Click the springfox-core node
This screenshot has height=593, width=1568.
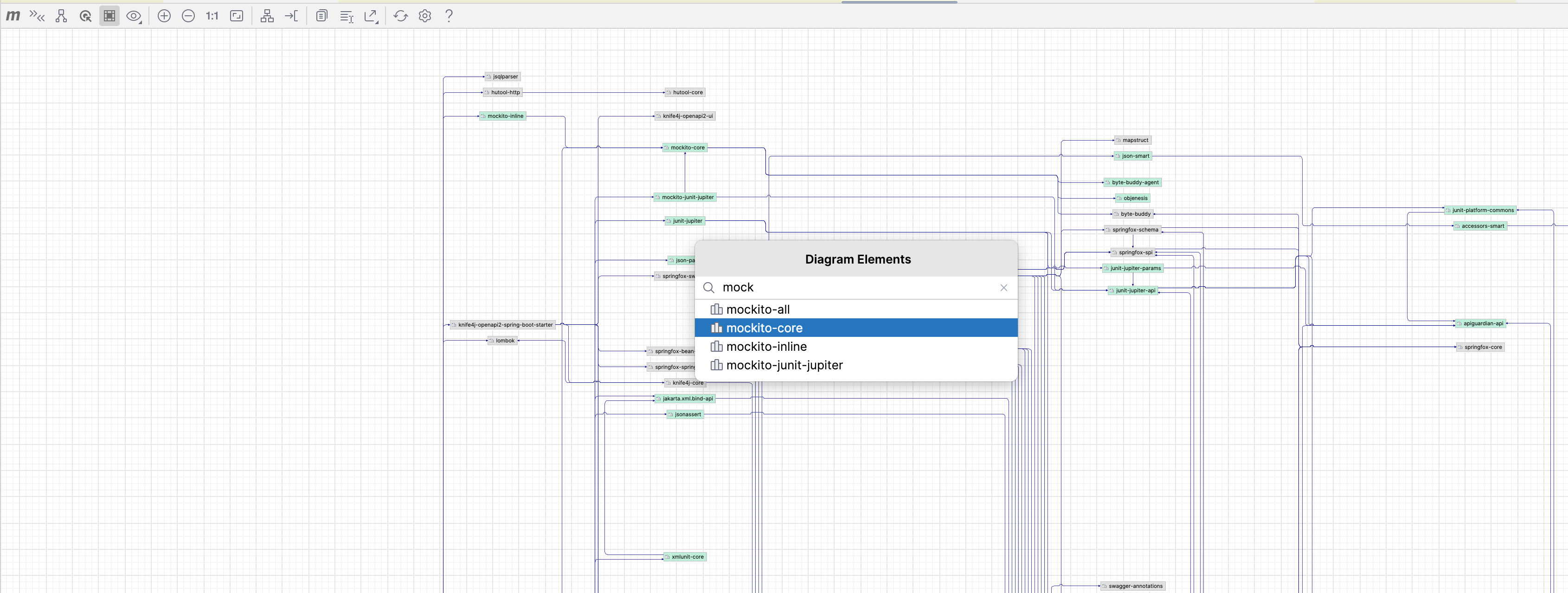click(1480, 347)
